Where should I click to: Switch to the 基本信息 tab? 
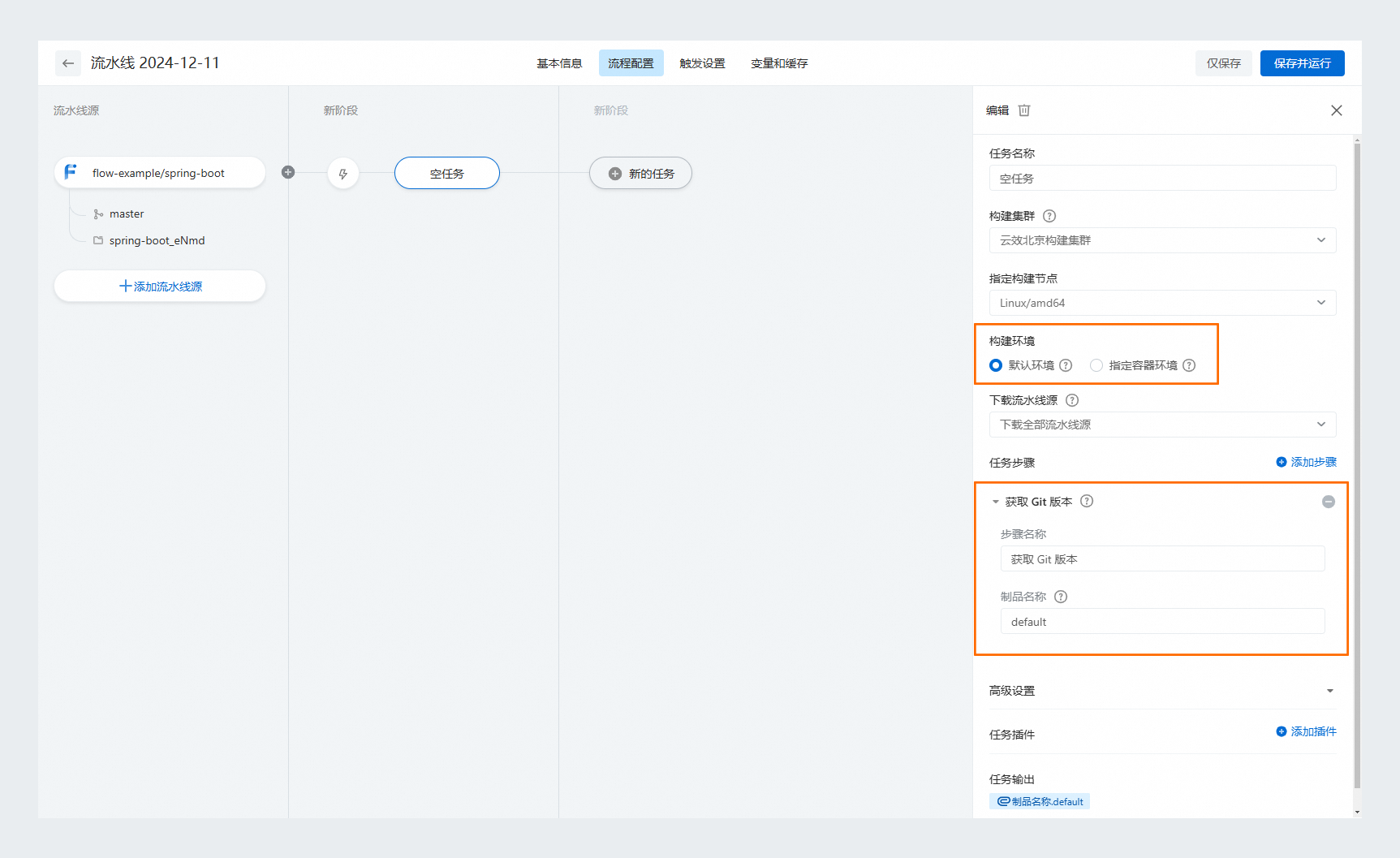click(x=559, y=63)
